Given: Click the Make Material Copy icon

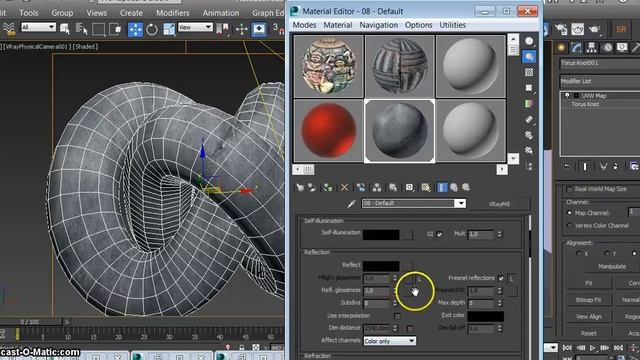Looking at the screenshot, I should [x=361, y=187].
